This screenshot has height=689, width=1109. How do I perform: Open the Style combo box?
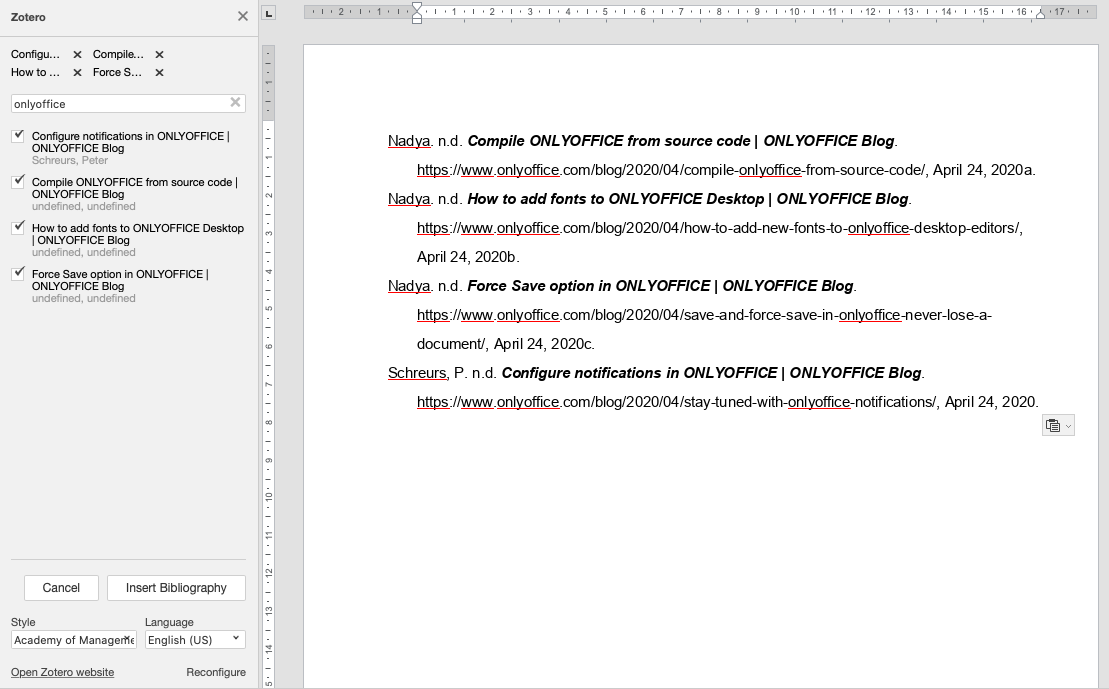[74, 639]
